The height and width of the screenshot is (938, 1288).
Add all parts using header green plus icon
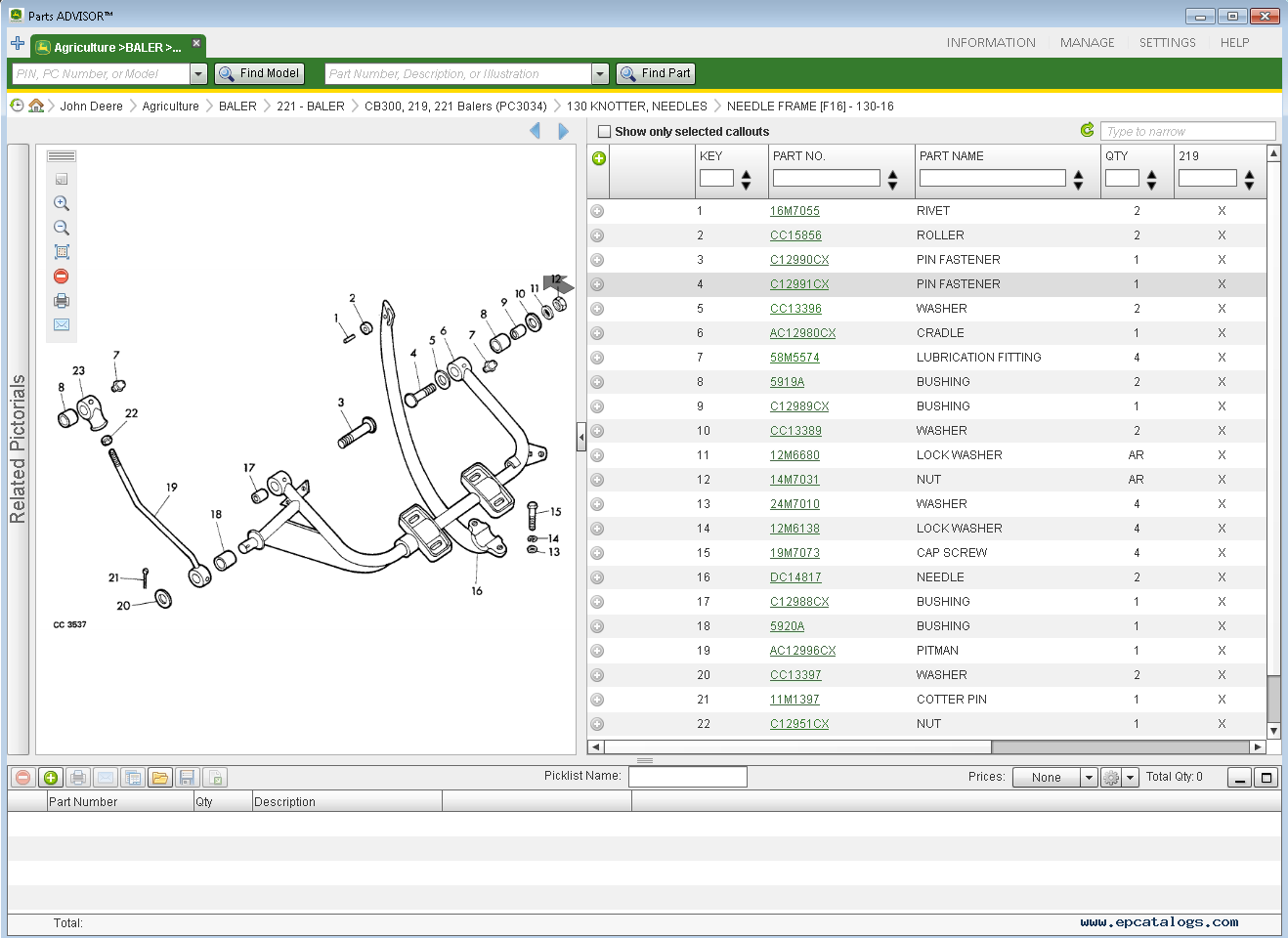click(x=599, y=158)
